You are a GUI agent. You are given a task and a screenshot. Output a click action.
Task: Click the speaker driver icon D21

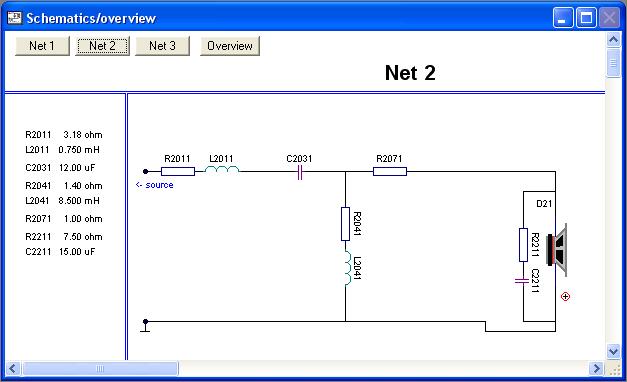point(557,250)
